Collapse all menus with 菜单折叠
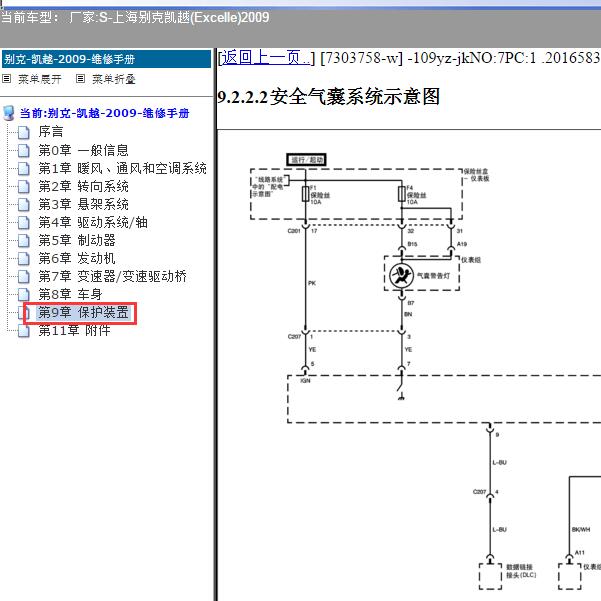The height and width of the screenshot is (601, 601). [113, 79]
